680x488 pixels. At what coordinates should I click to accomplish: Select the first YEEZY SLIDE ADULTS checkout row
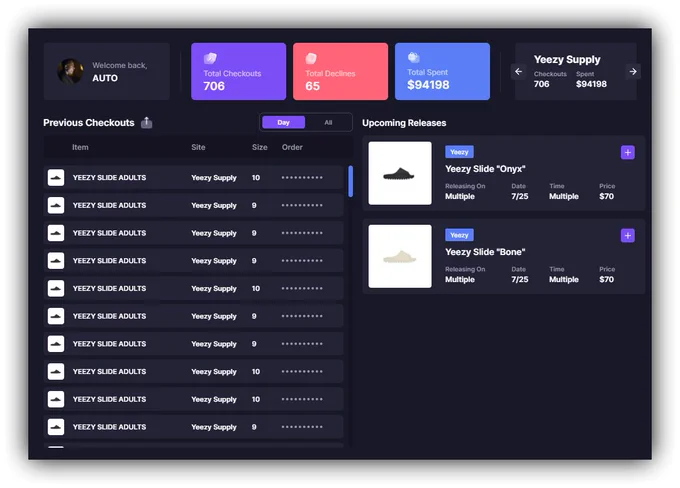coord(193,177)
